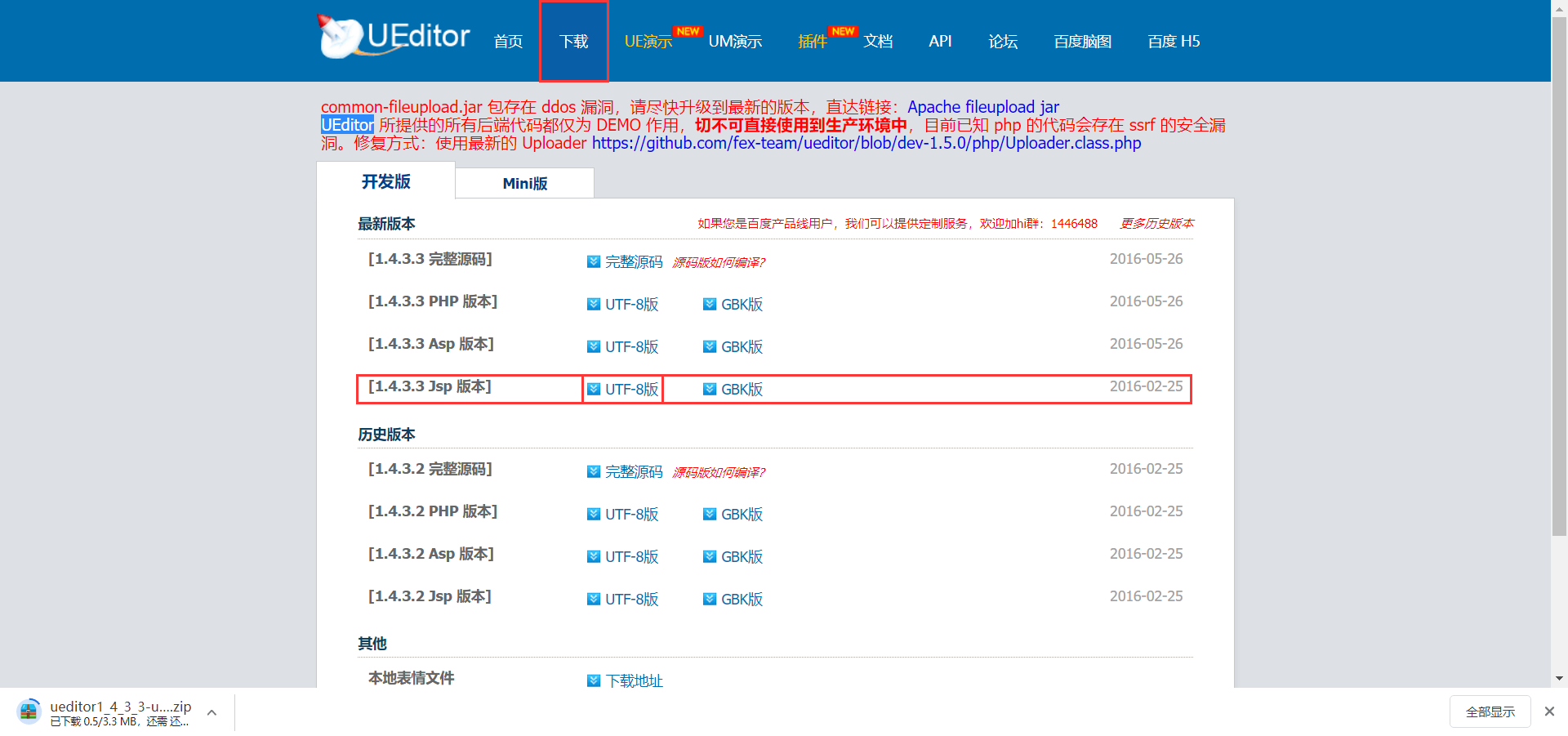Click download icon beside 1.4.3.2 Jsp GBK版

click(710, 600)
